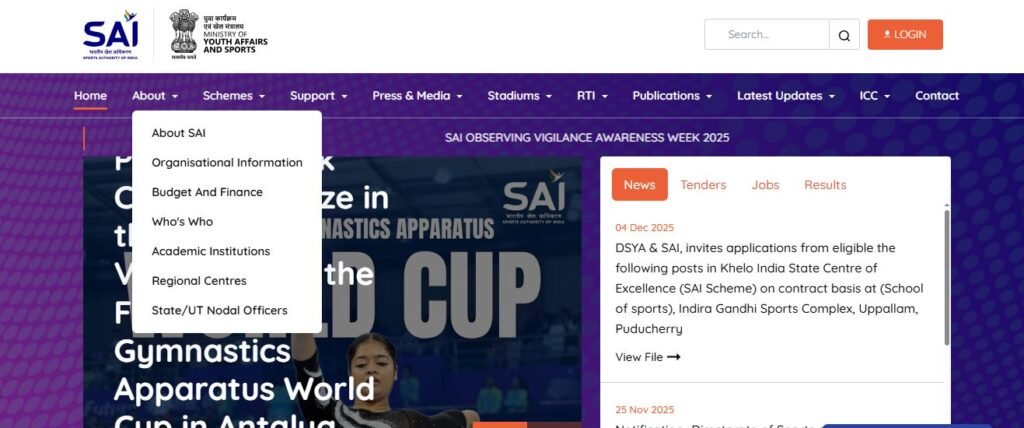Select Who's Who from About menu
This screenshot has height=428, width=1024.
click(x=182, y=222)
